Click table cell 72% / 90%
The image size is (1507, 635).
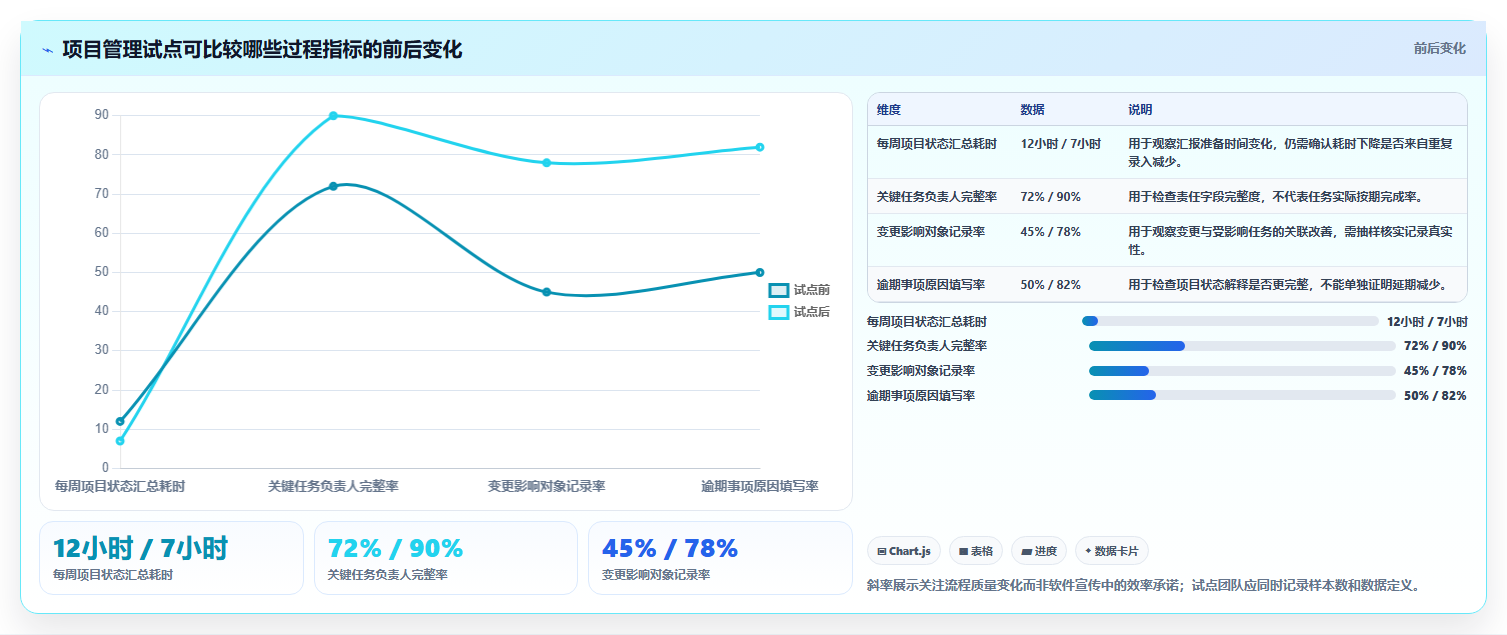point(1050,197)
